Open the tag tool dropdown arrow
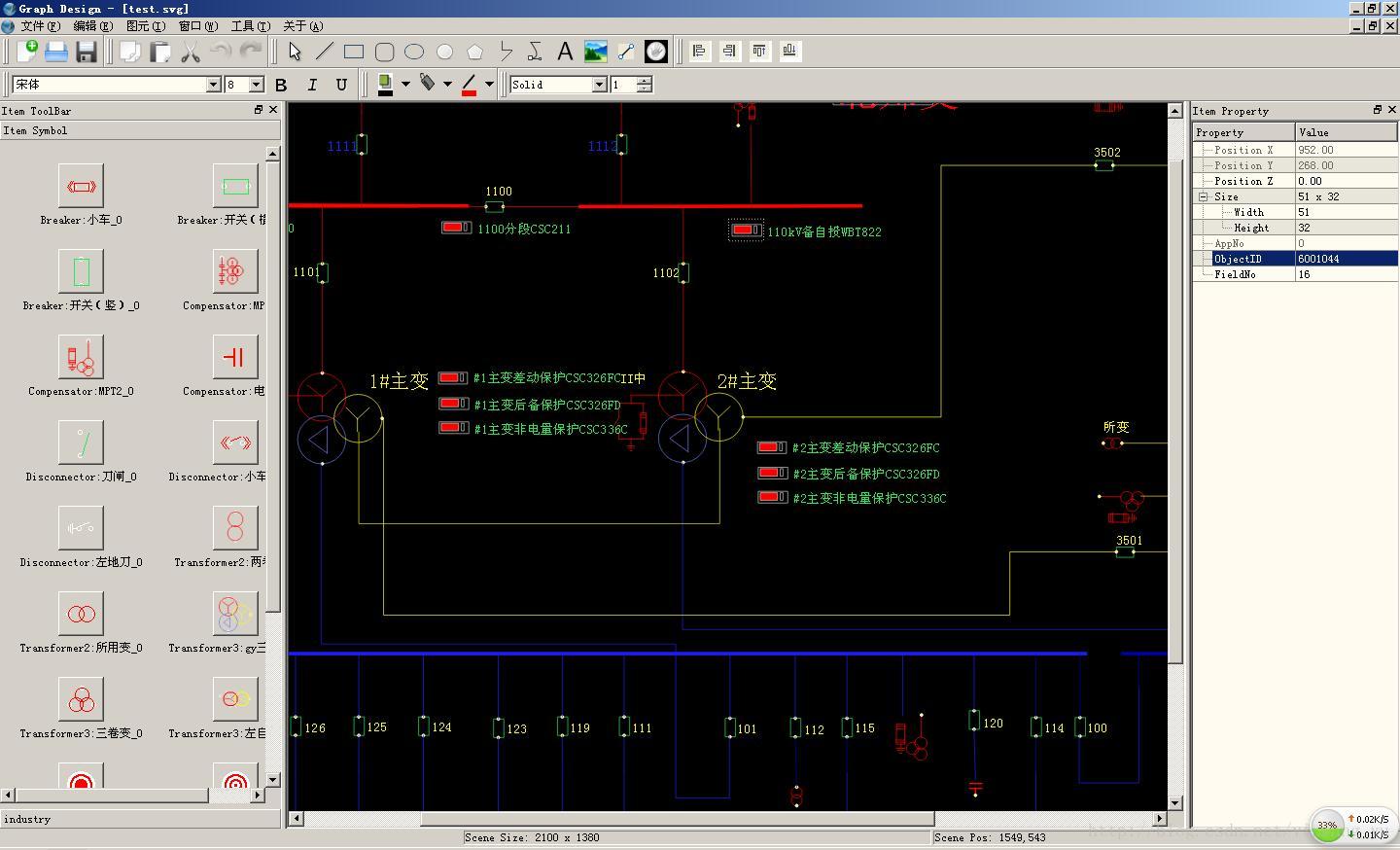 (x=447, y=85)
